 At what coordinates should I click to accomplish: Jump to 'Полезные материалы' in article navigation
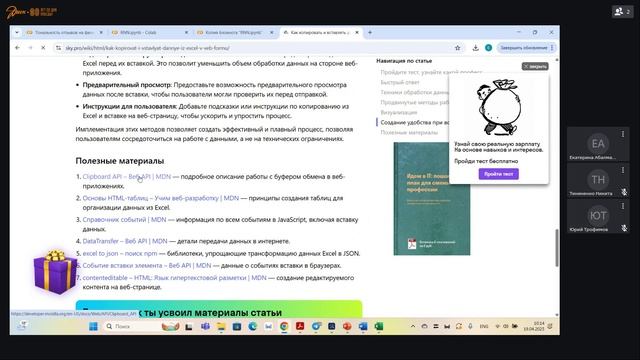point(409,132)
